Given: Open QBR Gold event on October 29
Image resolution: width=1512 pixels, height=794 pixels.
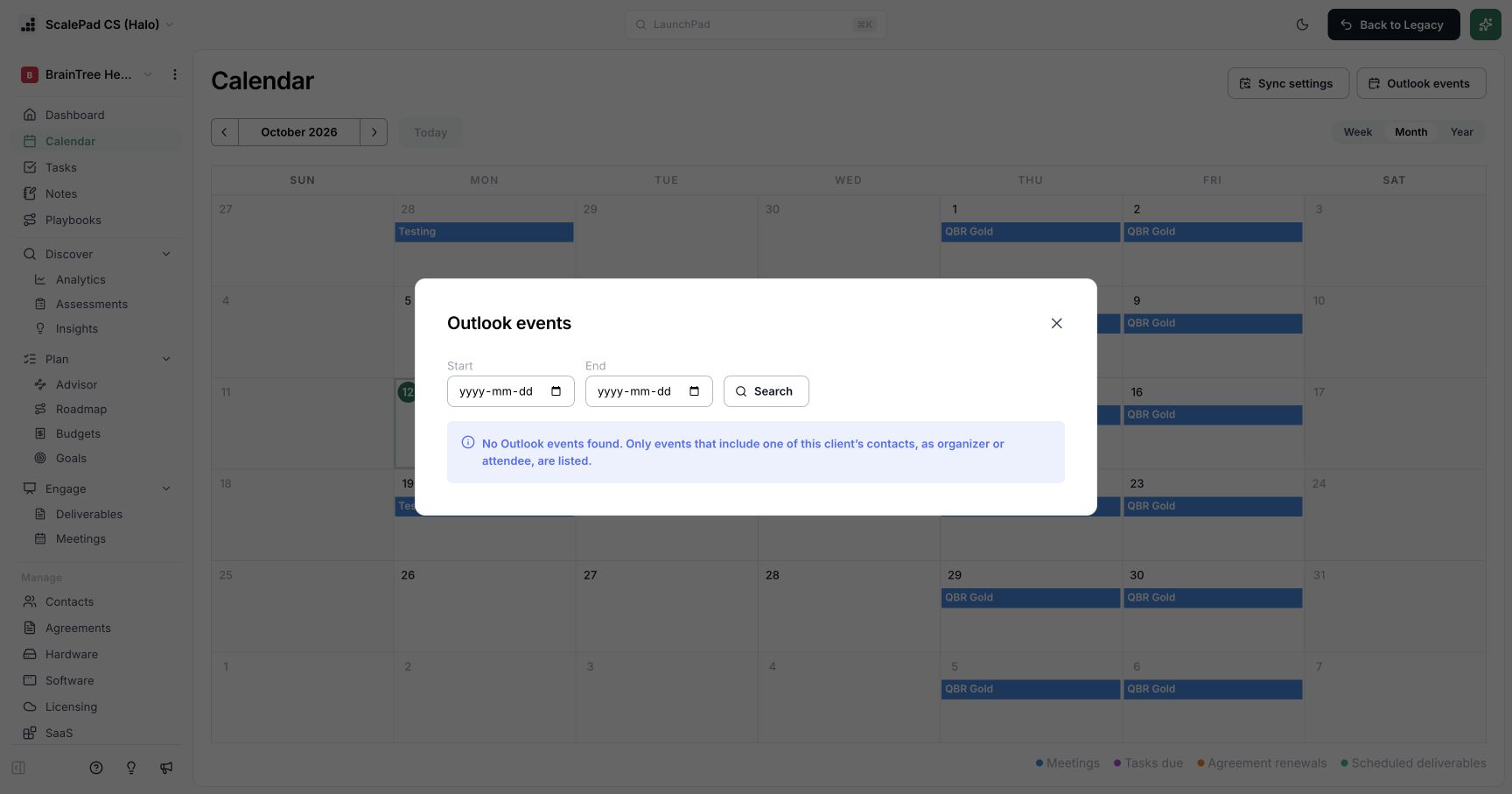Looking at the screenshot, I should (x=1031, y=598).
